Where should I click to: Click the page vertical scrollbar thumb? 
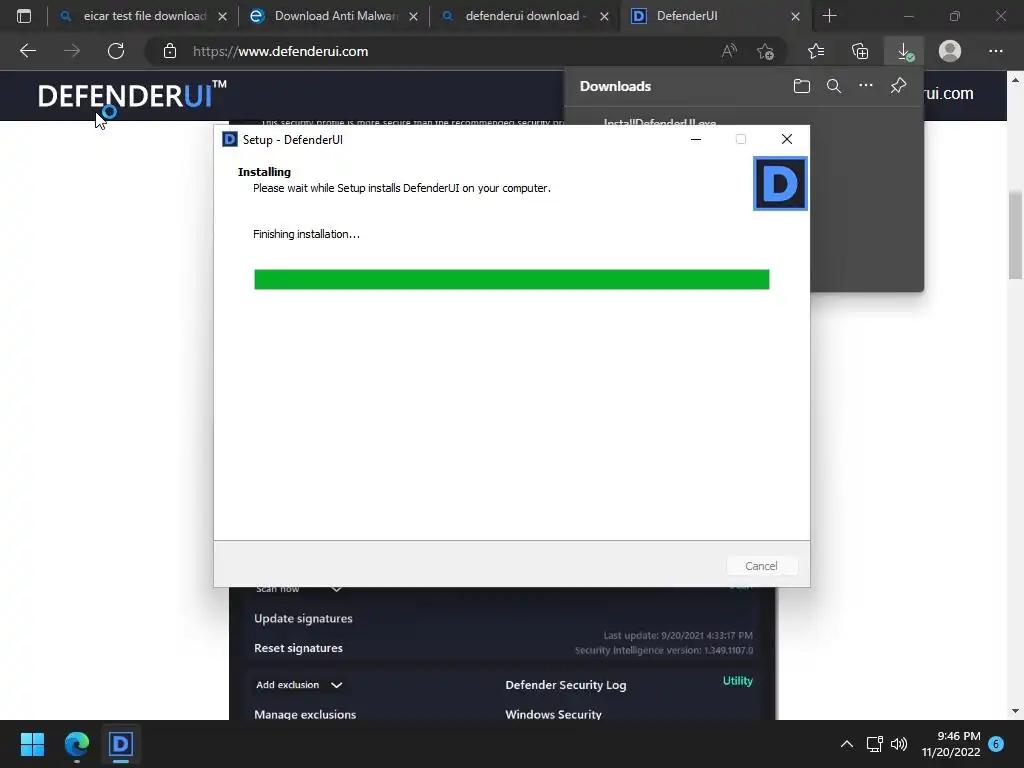(1015, 235)
